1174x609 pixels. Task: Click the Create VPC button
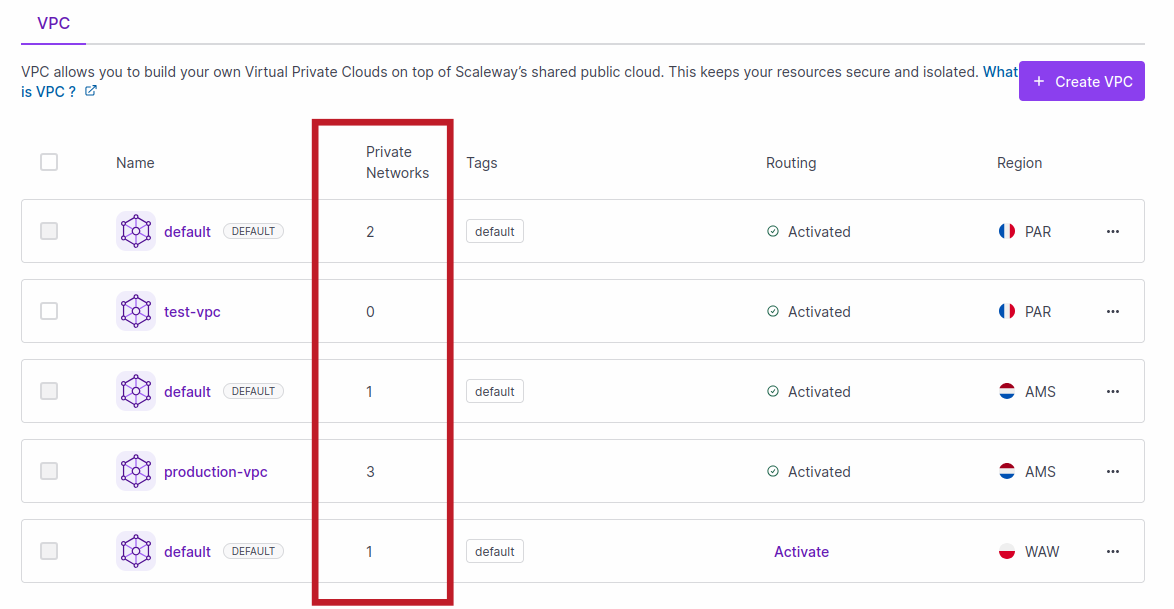coord(1081,80)
